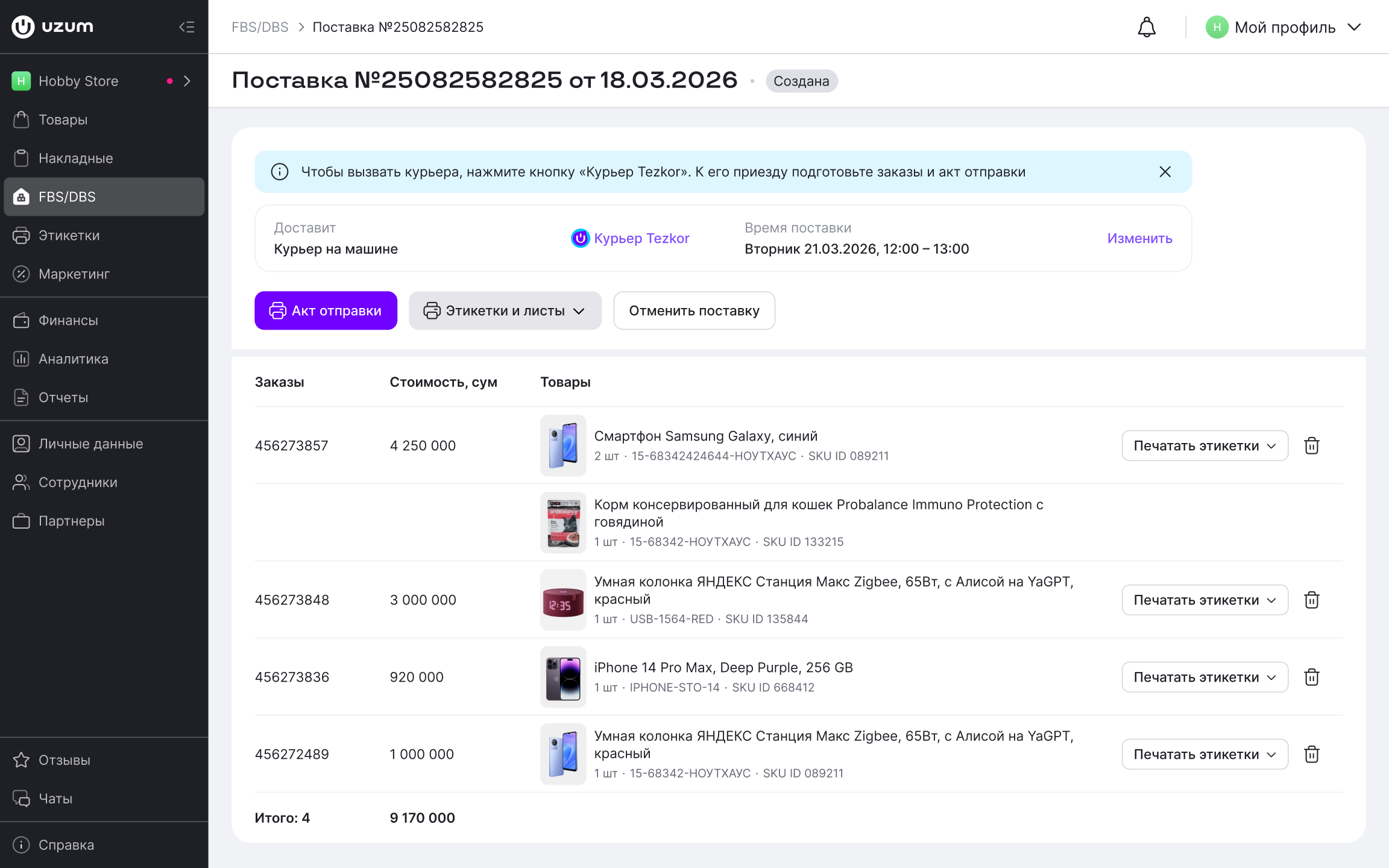
Task: Go to Товары in the sidebar
Action: pos(104,119)
